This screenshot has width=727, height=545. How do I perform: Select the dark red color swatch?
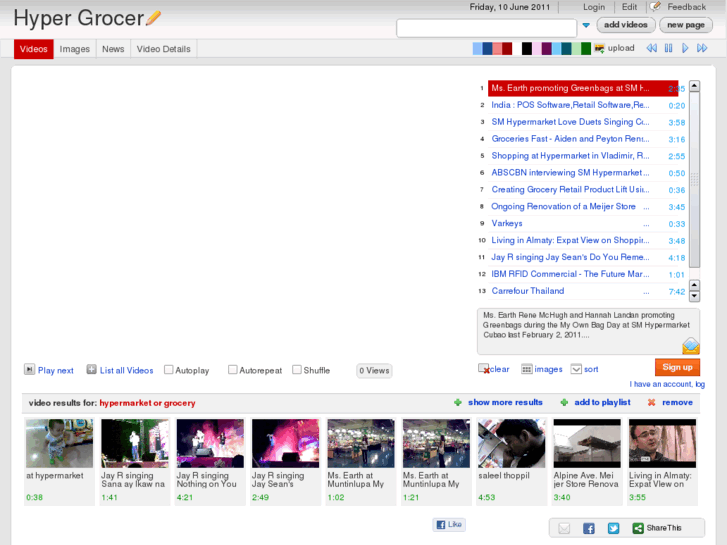[x=507, y=49]
